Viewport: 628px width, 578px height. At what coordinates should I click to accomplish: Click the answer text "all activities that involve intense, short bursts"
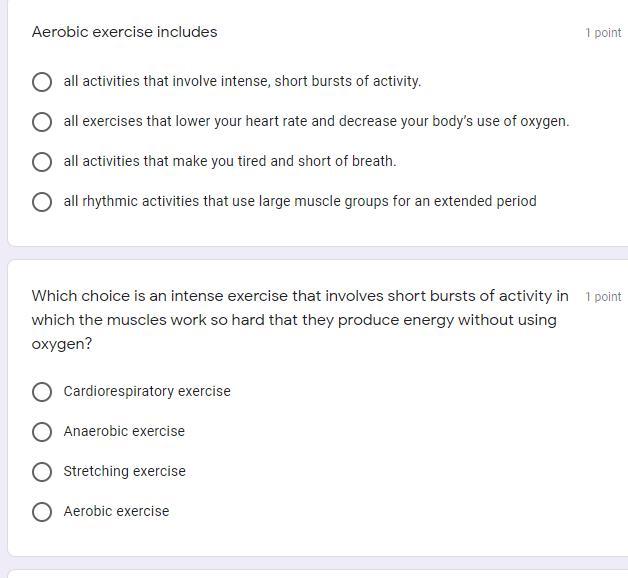click(242, 81)
